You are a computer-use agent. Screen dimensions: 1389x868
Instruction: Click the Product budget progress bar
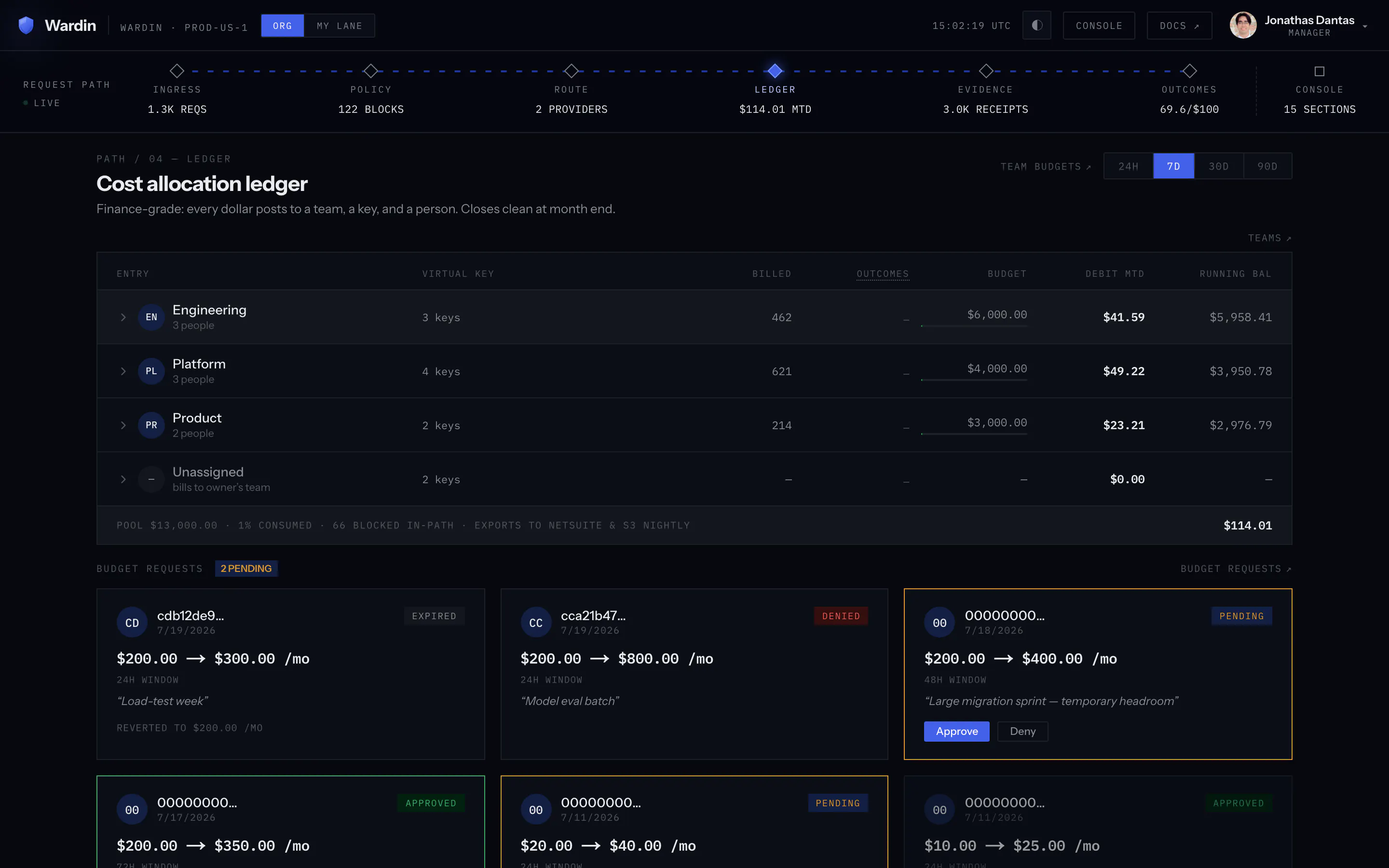[x=974, y=434]
